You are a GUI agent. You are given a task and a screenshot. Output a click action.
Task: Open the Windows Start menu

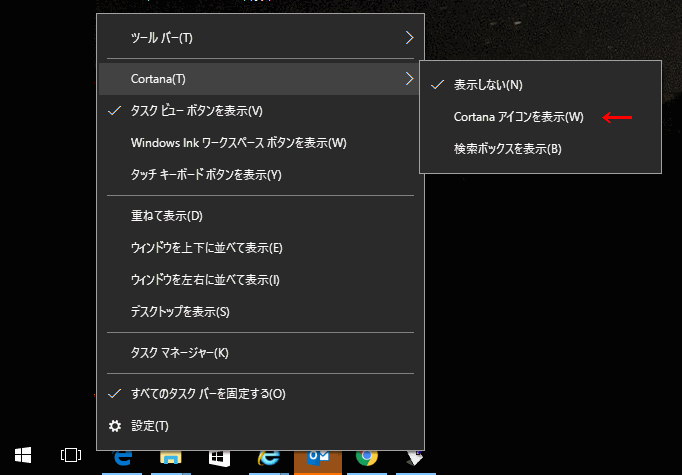point(23,455)
